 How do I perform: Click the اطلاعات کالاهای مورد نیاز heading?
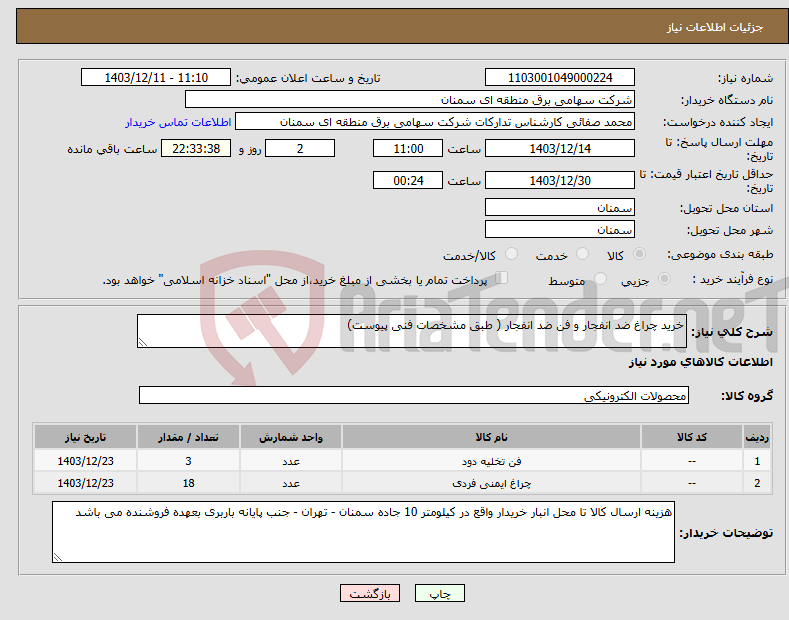click(x=700, y=362)
